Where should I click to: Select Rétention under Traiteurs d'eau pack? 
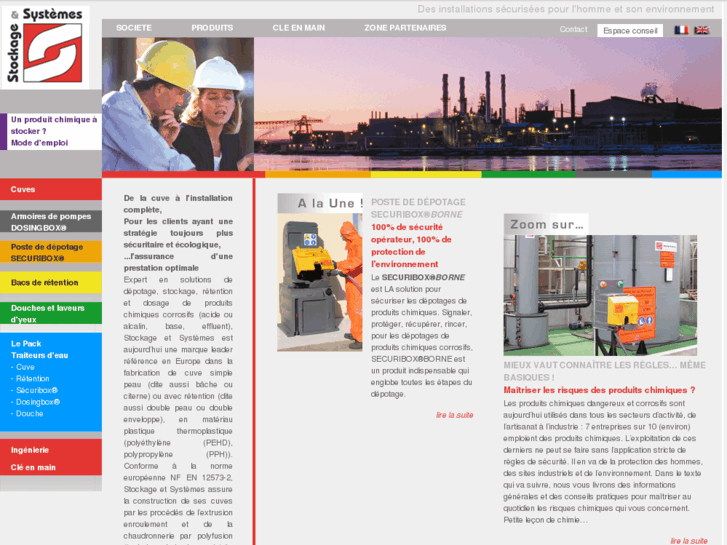point(30,378)
